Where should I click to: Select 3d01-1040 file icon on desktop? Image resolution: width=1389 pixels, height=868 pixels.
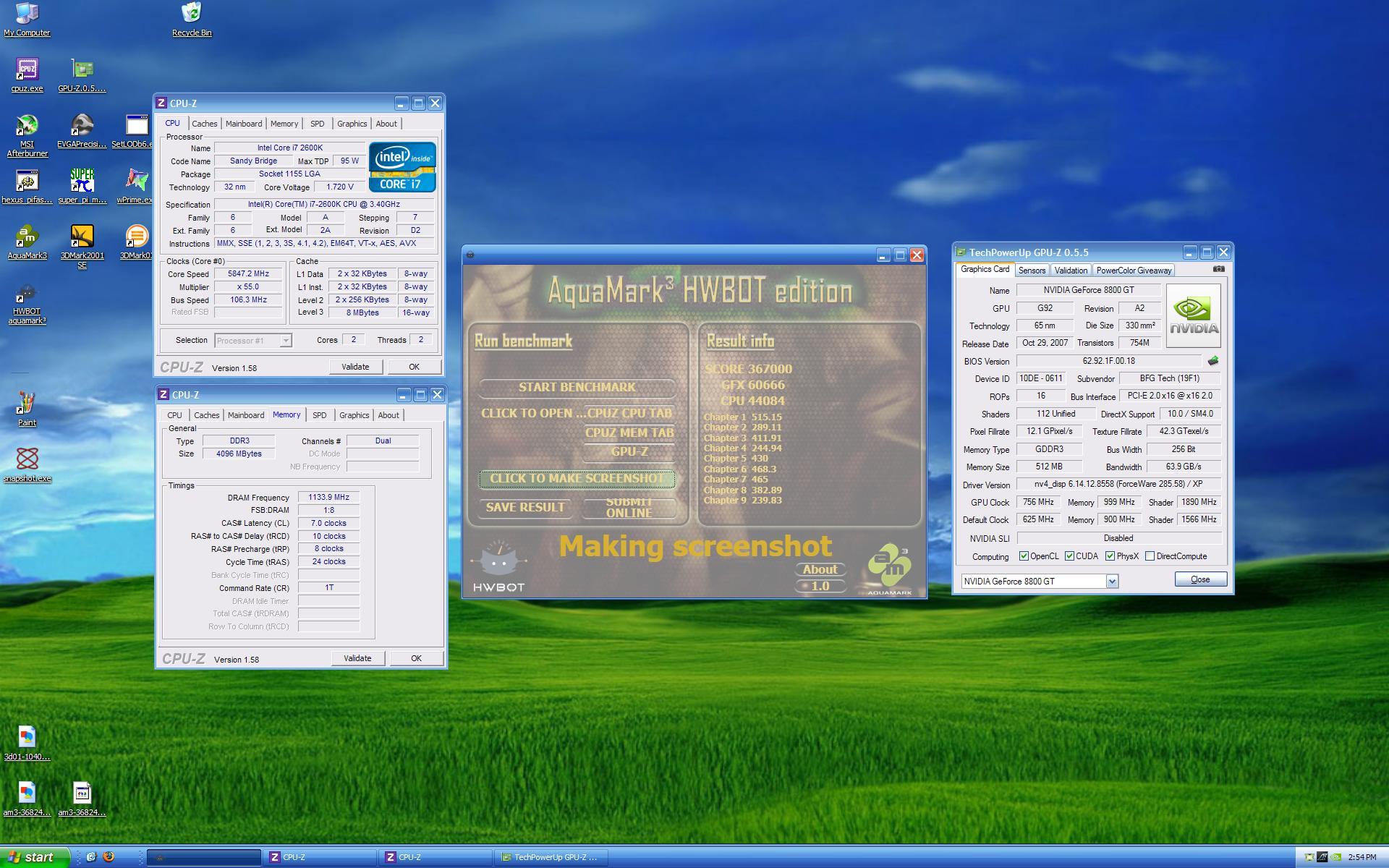pyautogui.click(x=27, y=744)
